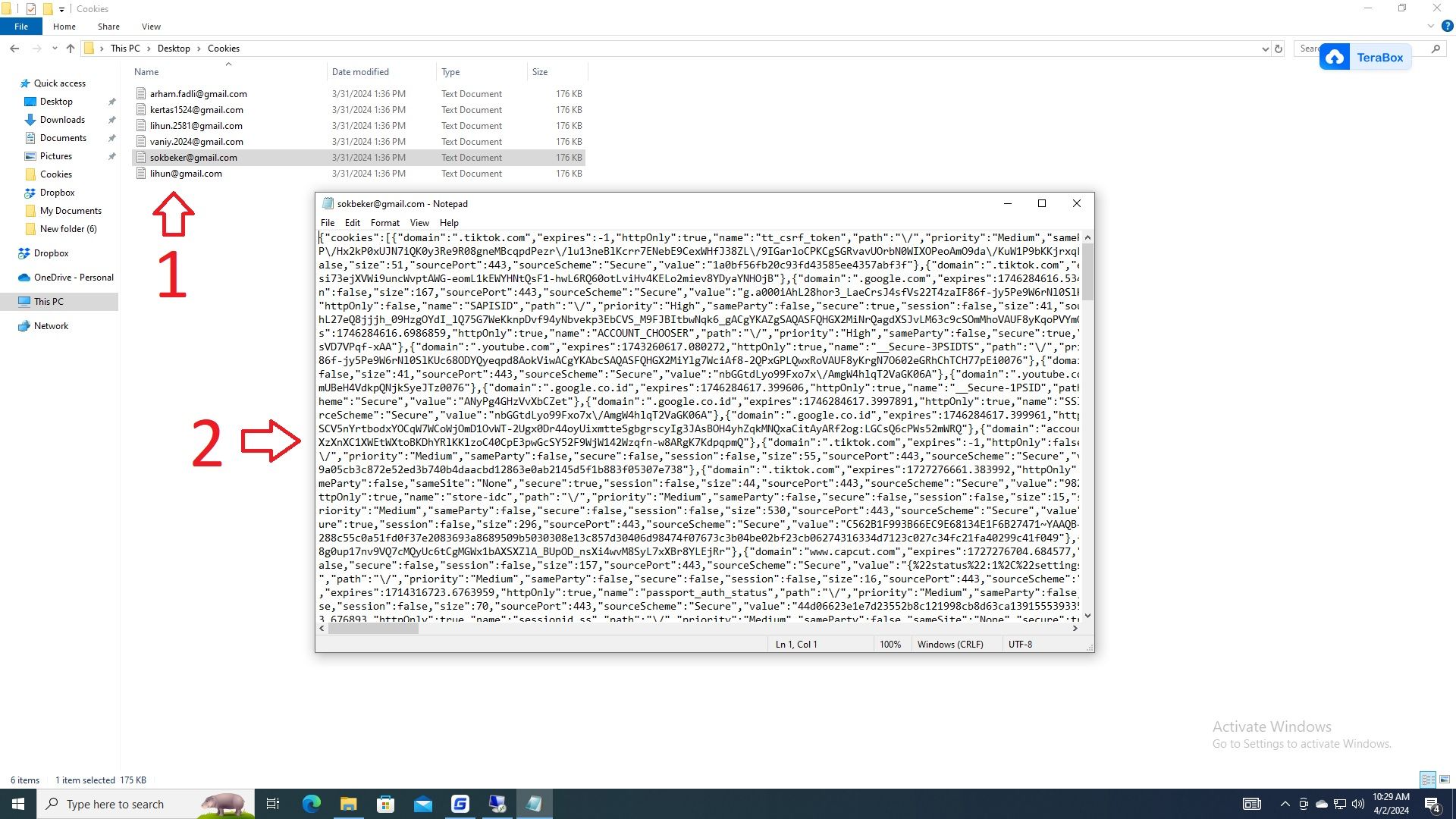Show hidden system tray icons
Screen dimensions: 1456x819
1285,804
